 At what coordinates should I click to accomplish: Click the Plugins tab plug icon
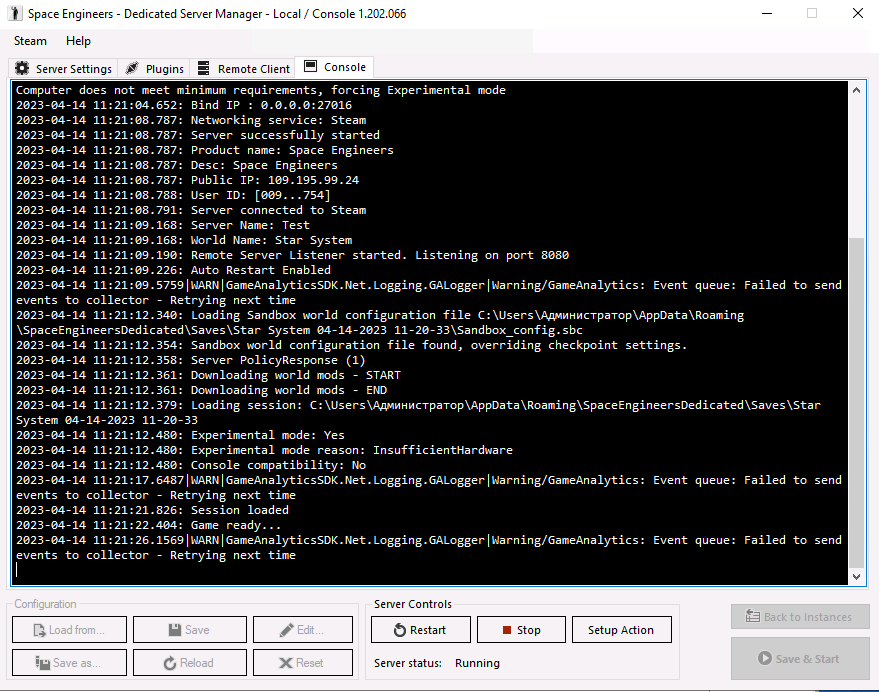[x=132, y=69]
